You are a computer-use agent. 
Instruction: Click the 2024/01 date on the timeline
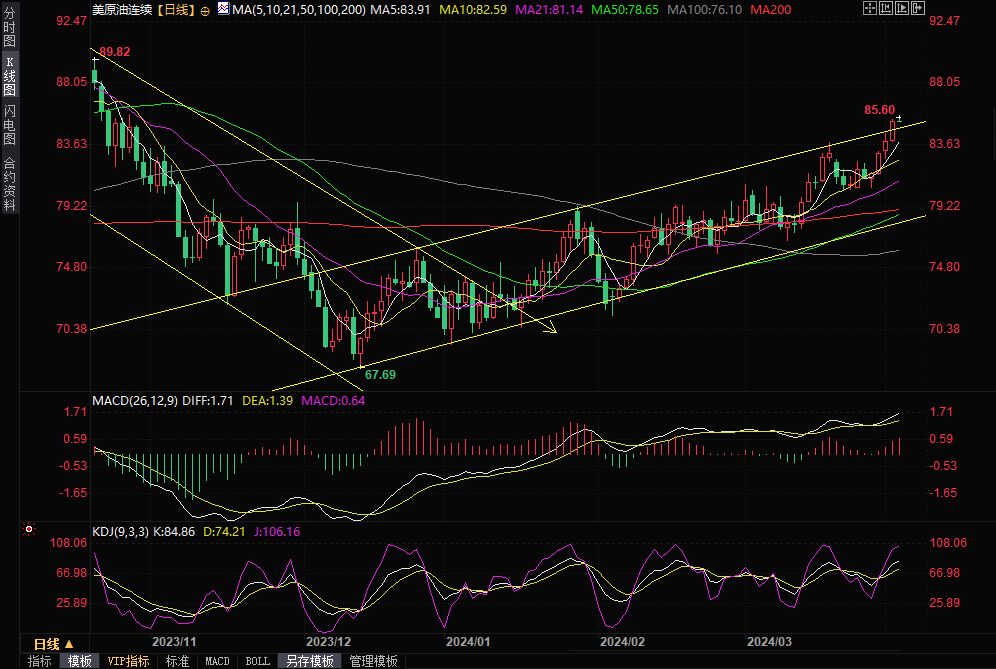(x=468, y=642)
